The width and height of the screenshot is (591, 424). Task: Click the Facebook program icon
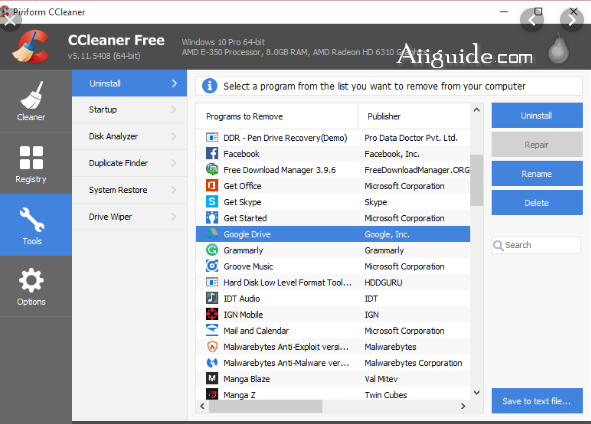[212, 153]
